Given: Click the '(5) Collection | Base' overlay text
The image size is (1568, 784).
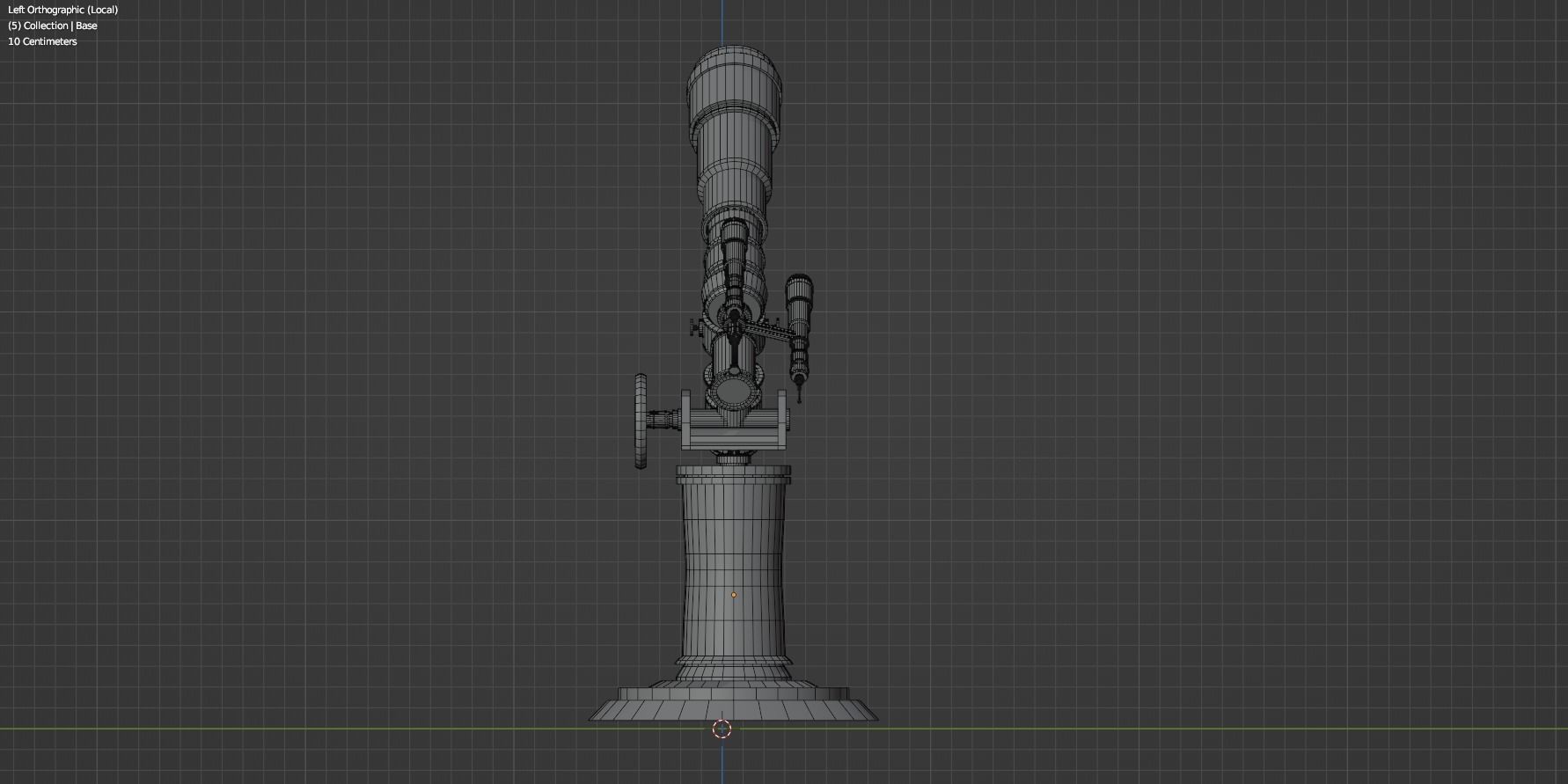Looking at the screenshot, I should pos(53,26).
